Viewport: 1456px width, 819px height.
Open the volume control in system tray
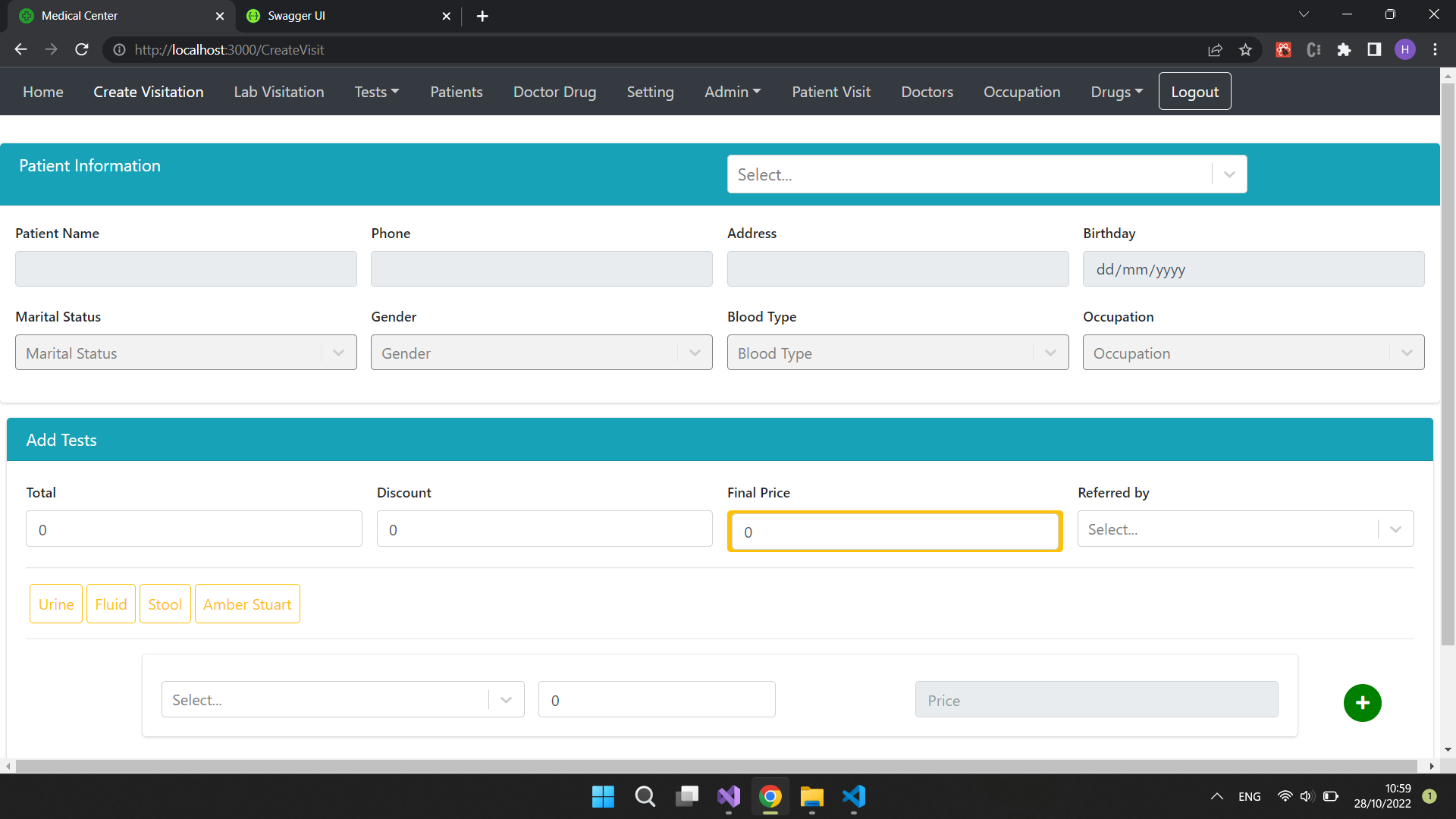click(x=1307, y=796)
